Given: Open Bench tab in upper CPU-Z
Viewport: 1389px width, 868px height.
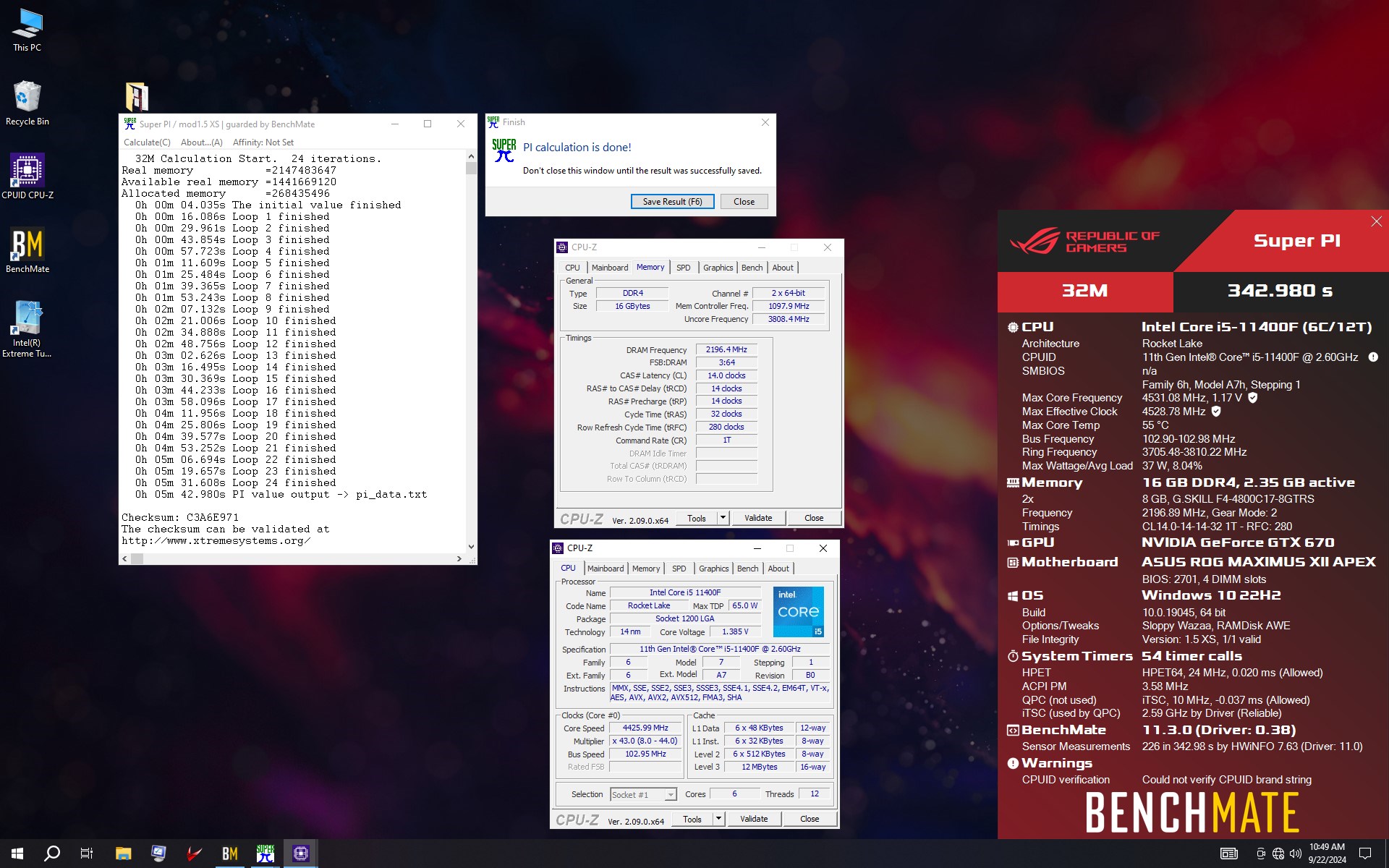Looking at the screenshot, I should point(752,268).
